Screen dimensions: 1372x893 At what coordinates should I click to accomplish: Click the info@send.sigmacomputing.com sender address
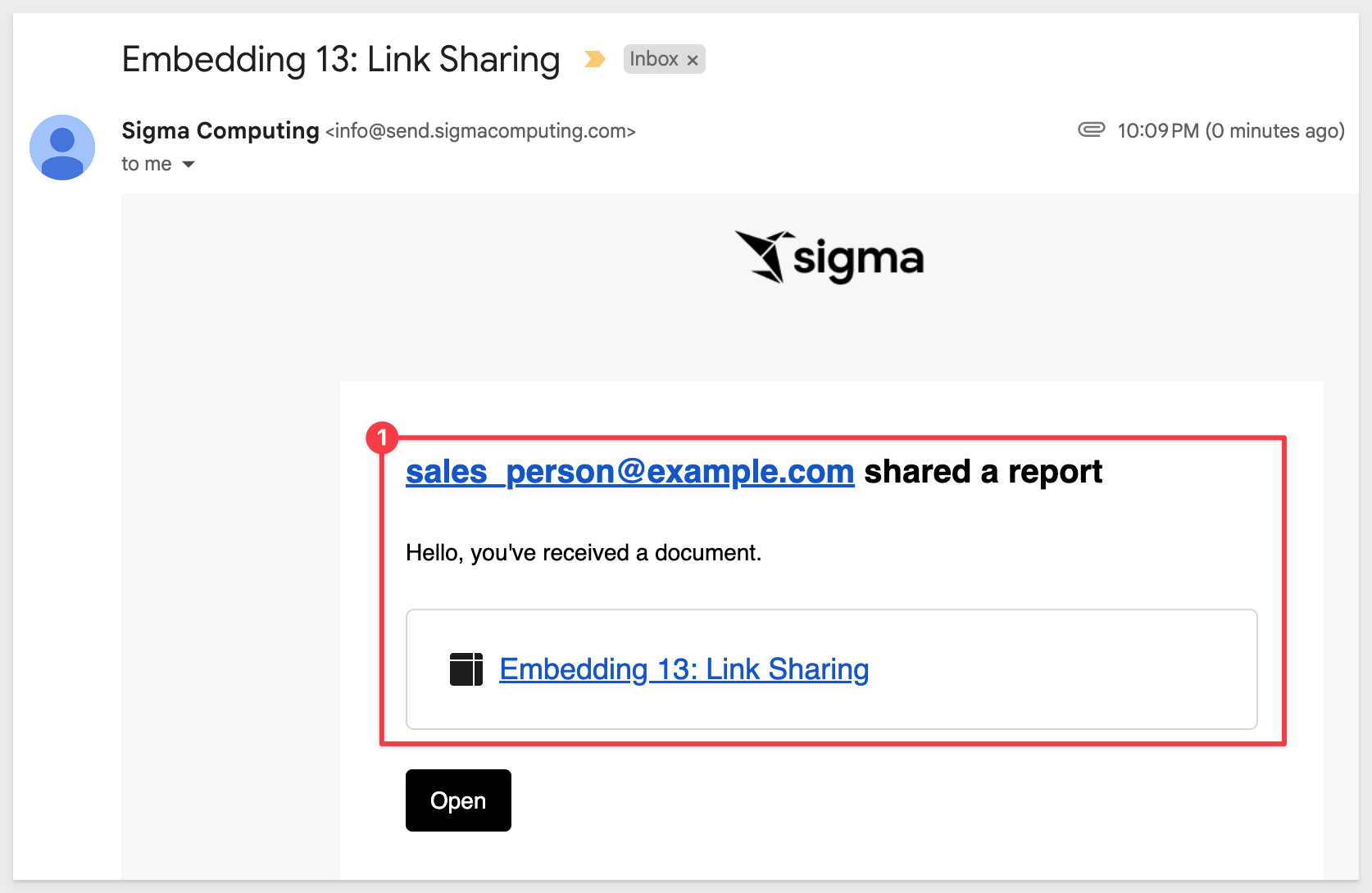point(481,131)
